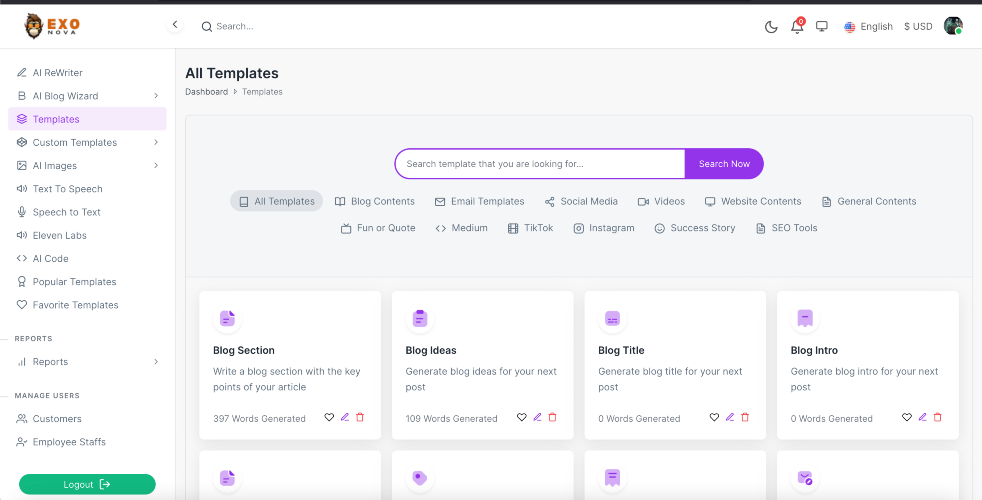
Task: Edit the Blog Title template pencil
Action: click(730, 417)
